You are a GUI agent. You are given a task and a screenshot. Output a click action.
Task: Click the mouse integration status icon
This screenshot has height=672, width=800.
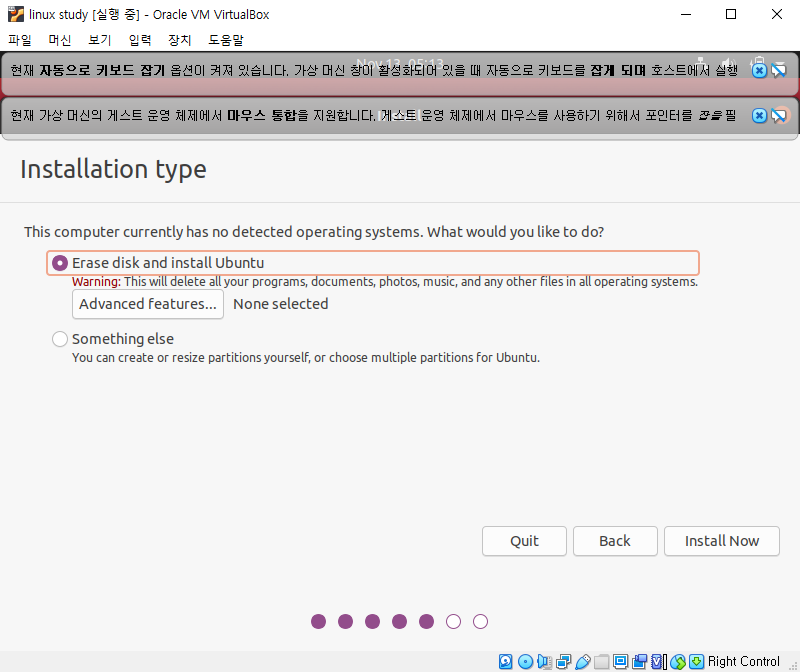tap(678, 662)
